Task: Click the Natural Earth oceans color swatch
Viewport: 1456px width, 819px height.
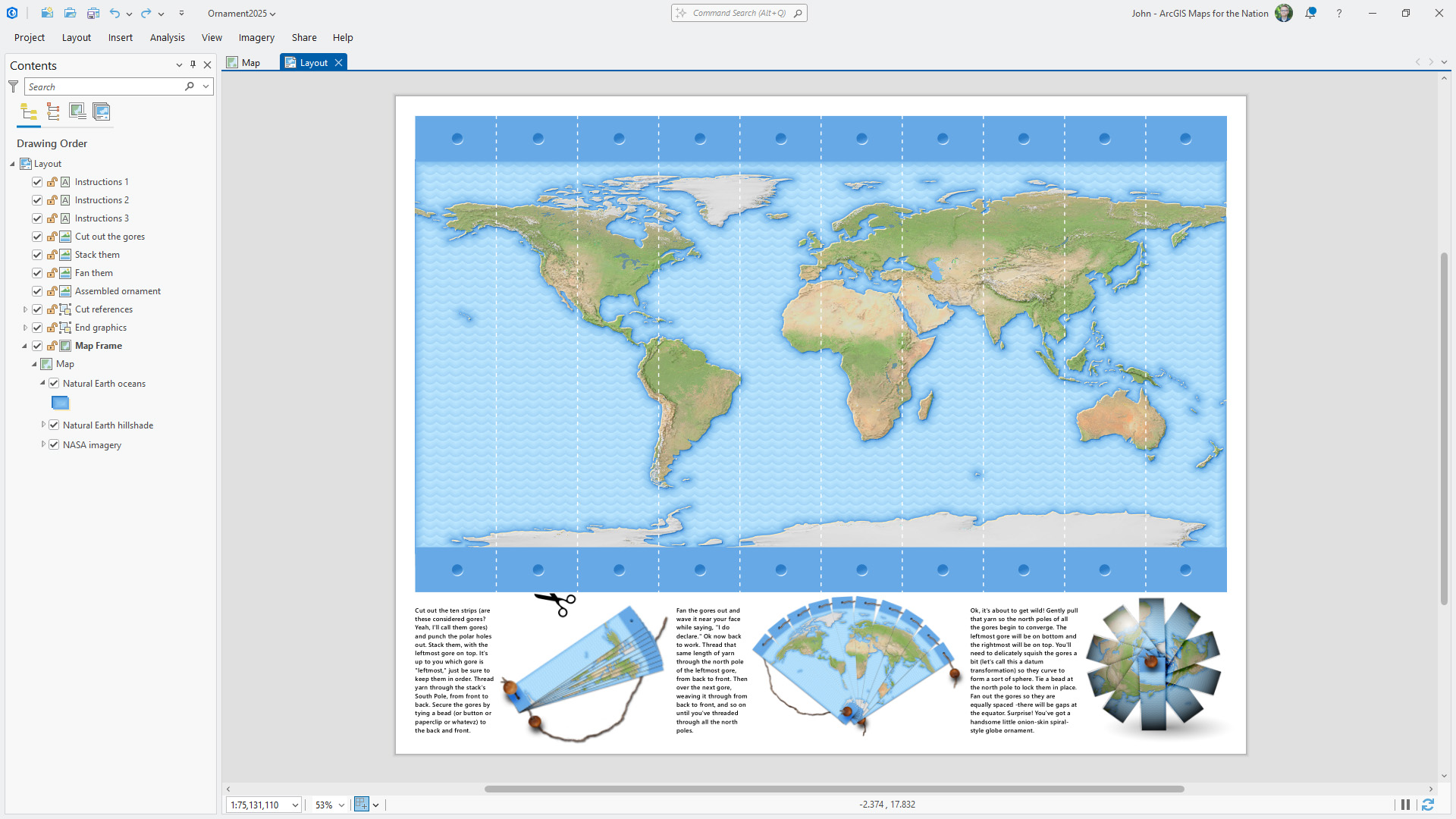Action: tap(60, 403)
